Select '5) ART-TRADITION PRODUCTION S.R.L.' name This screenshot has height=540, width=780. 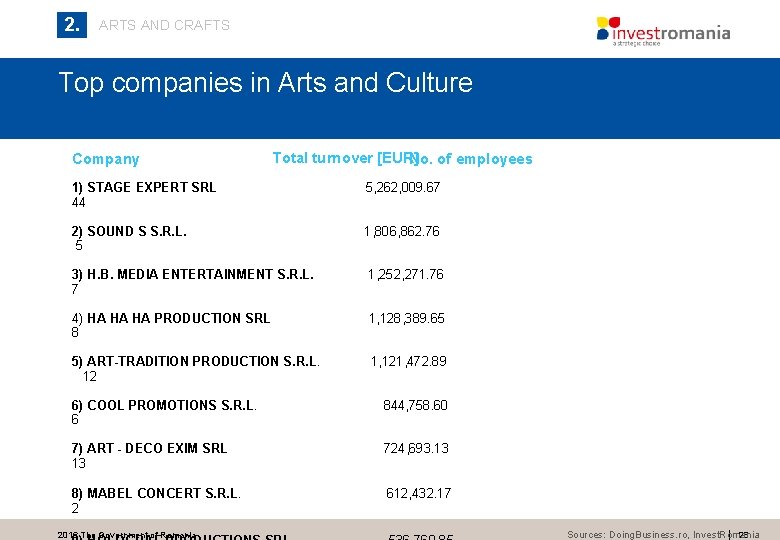point(195,361)
